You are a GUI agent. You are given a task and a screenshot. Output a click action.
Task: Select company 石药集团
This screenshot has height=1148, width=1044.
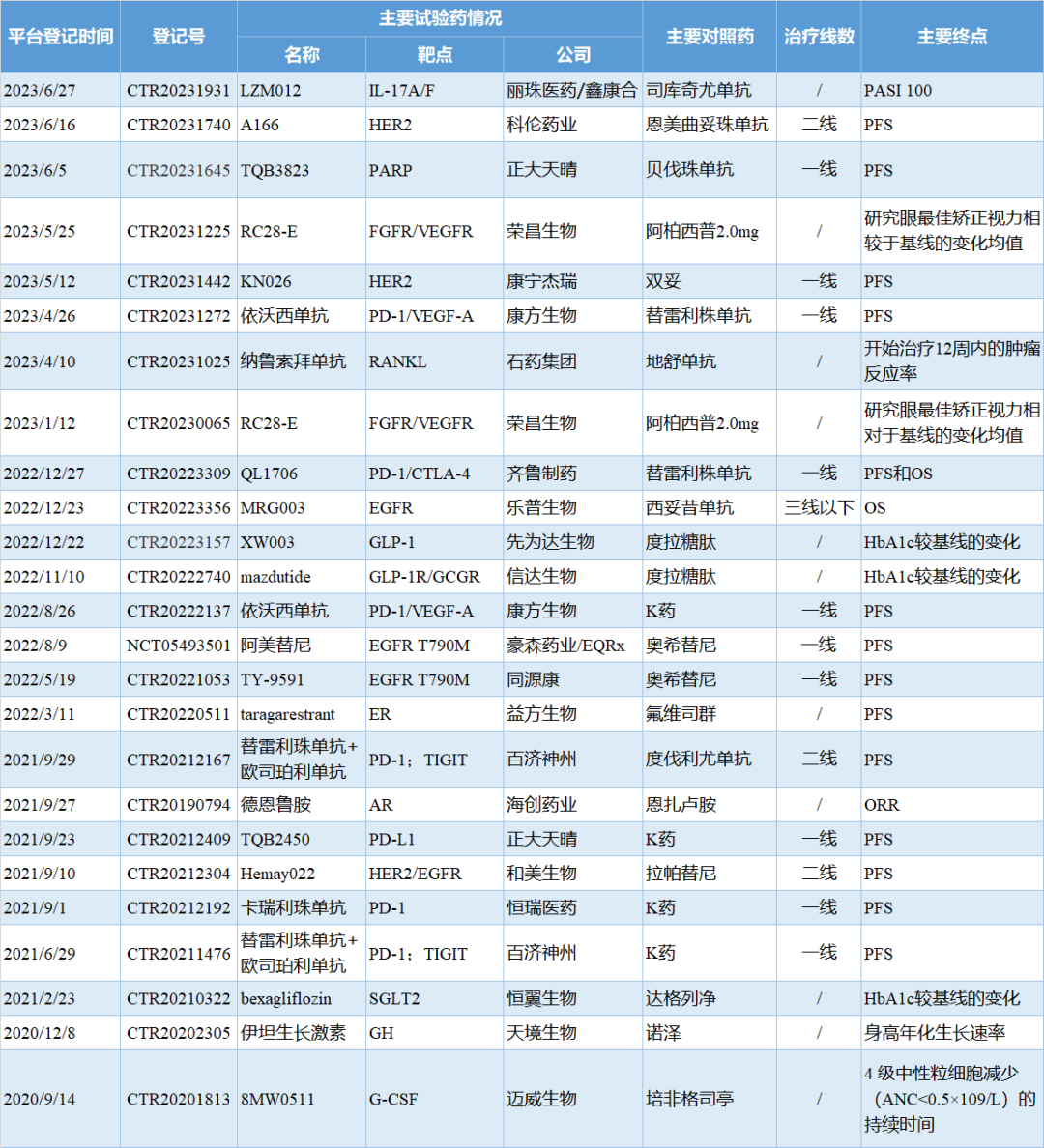tap(541, 361)
